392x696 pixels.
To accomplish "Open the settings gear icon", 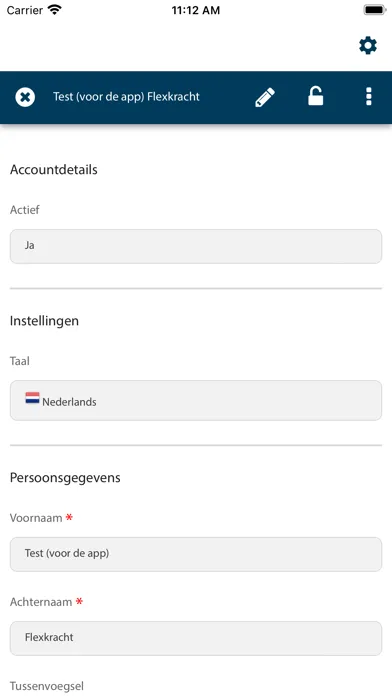I will coord(368,46).
